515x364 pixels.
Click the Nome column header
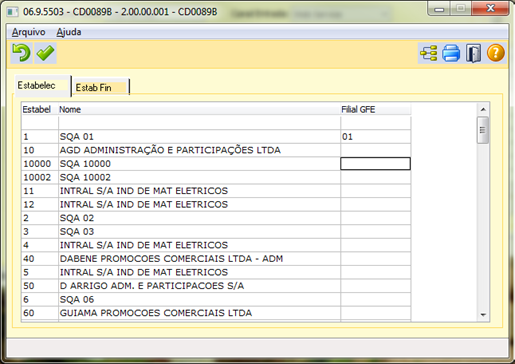(x=199, y=109)
